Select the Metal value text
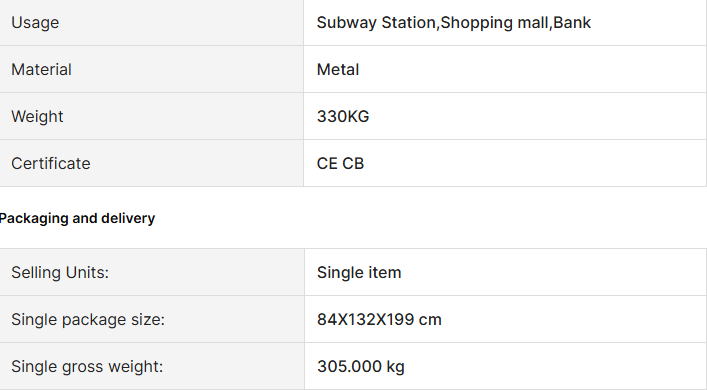Screen dimensions: 707x390 click(338, 69)
